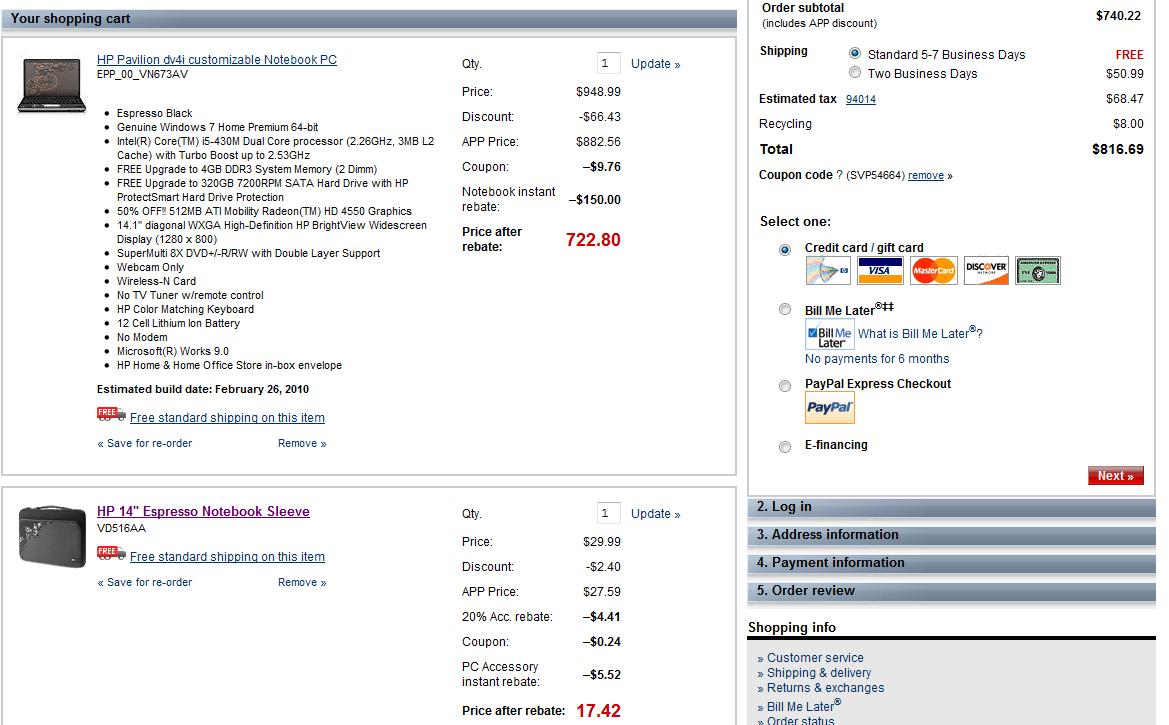Click the Notebook PC quantity field
The height and width of the screenshot is (725, 1169).
(608, 63)
